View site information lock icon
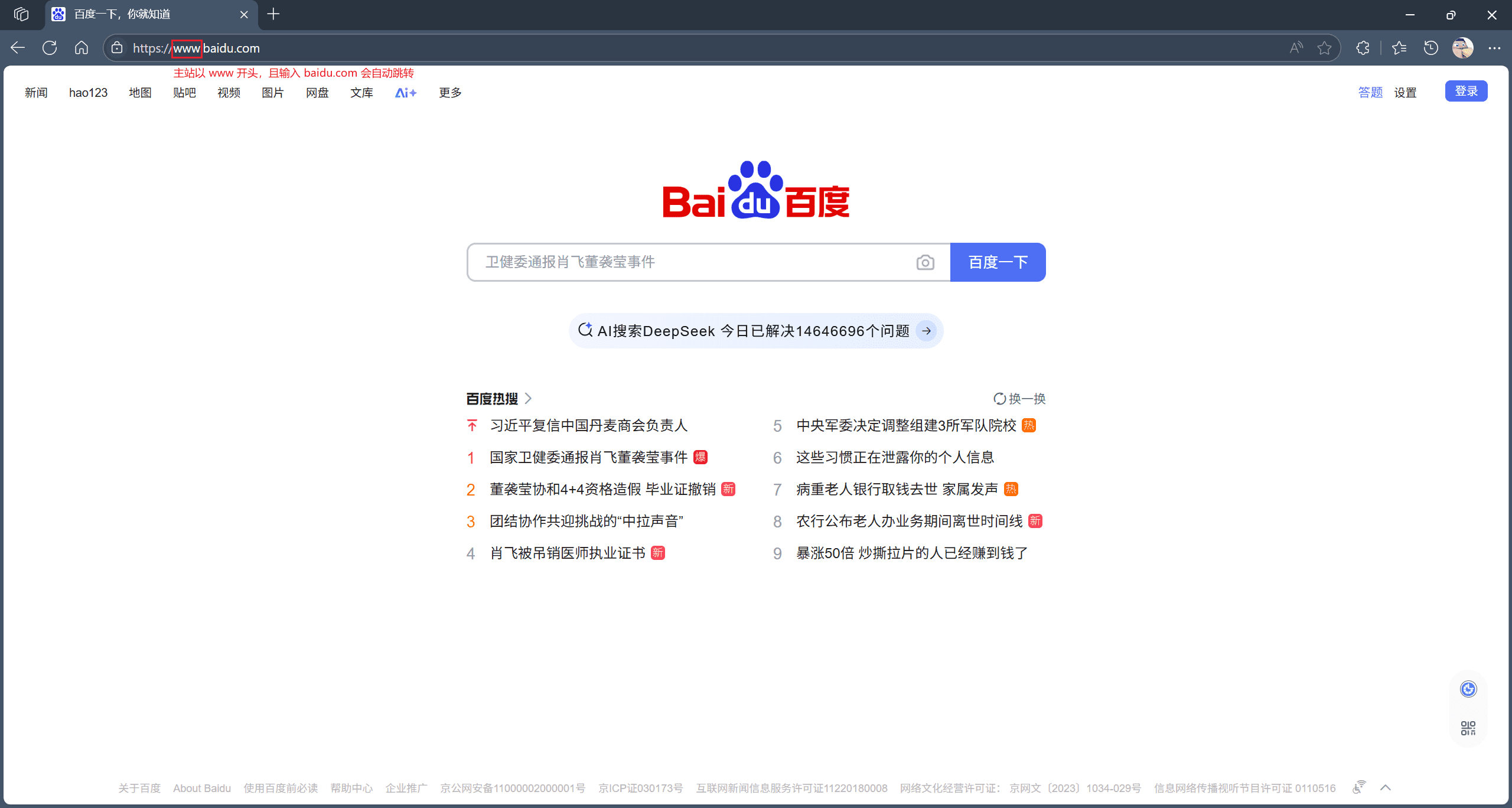Viewport: 1512px width, 808px height. (117, 48)
